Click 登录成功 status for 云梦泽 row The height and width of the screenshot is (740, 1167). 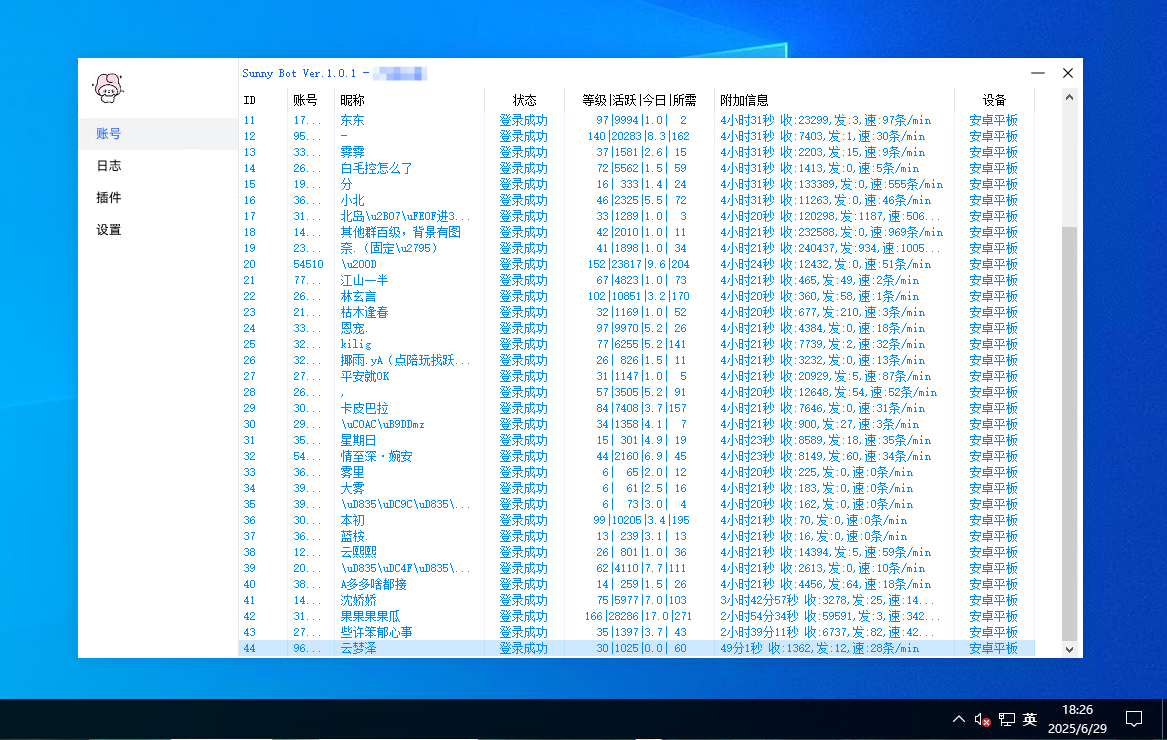[525, 648]
